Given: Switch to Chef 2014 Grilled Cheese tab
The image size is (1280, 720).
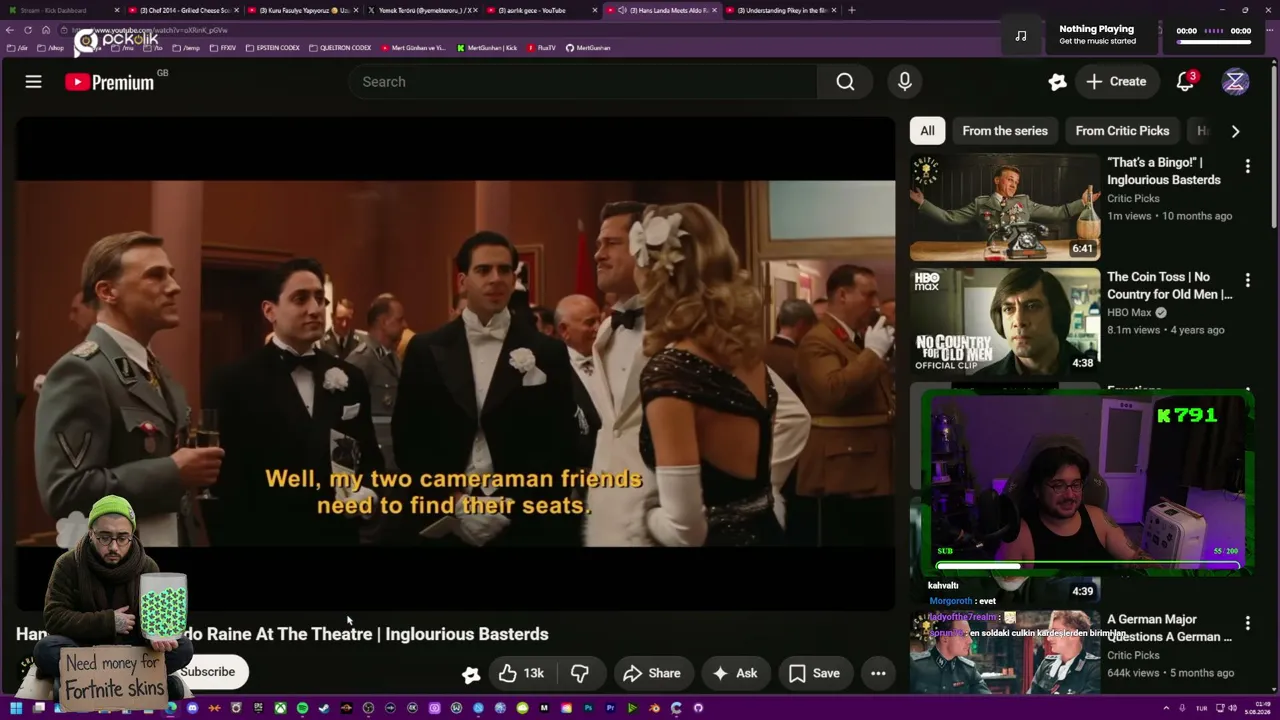Looking at the screenshot, I should click(x=184, y=10).
